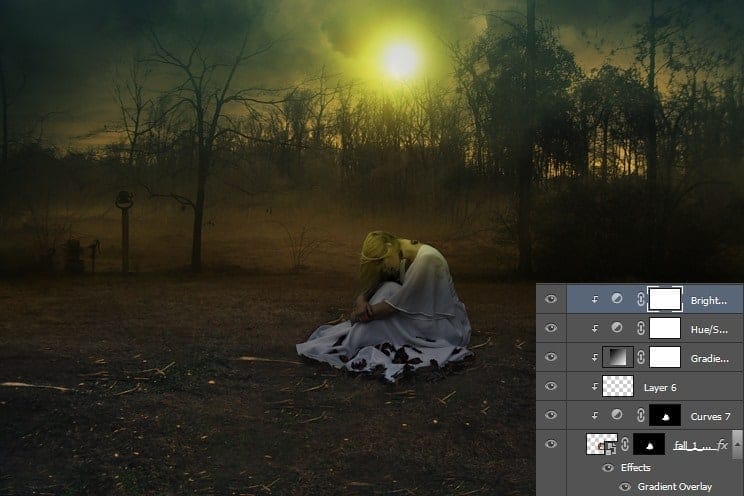
Task: Select the Brightness layer mask thumbnail
Action: [x=665, y=299]
